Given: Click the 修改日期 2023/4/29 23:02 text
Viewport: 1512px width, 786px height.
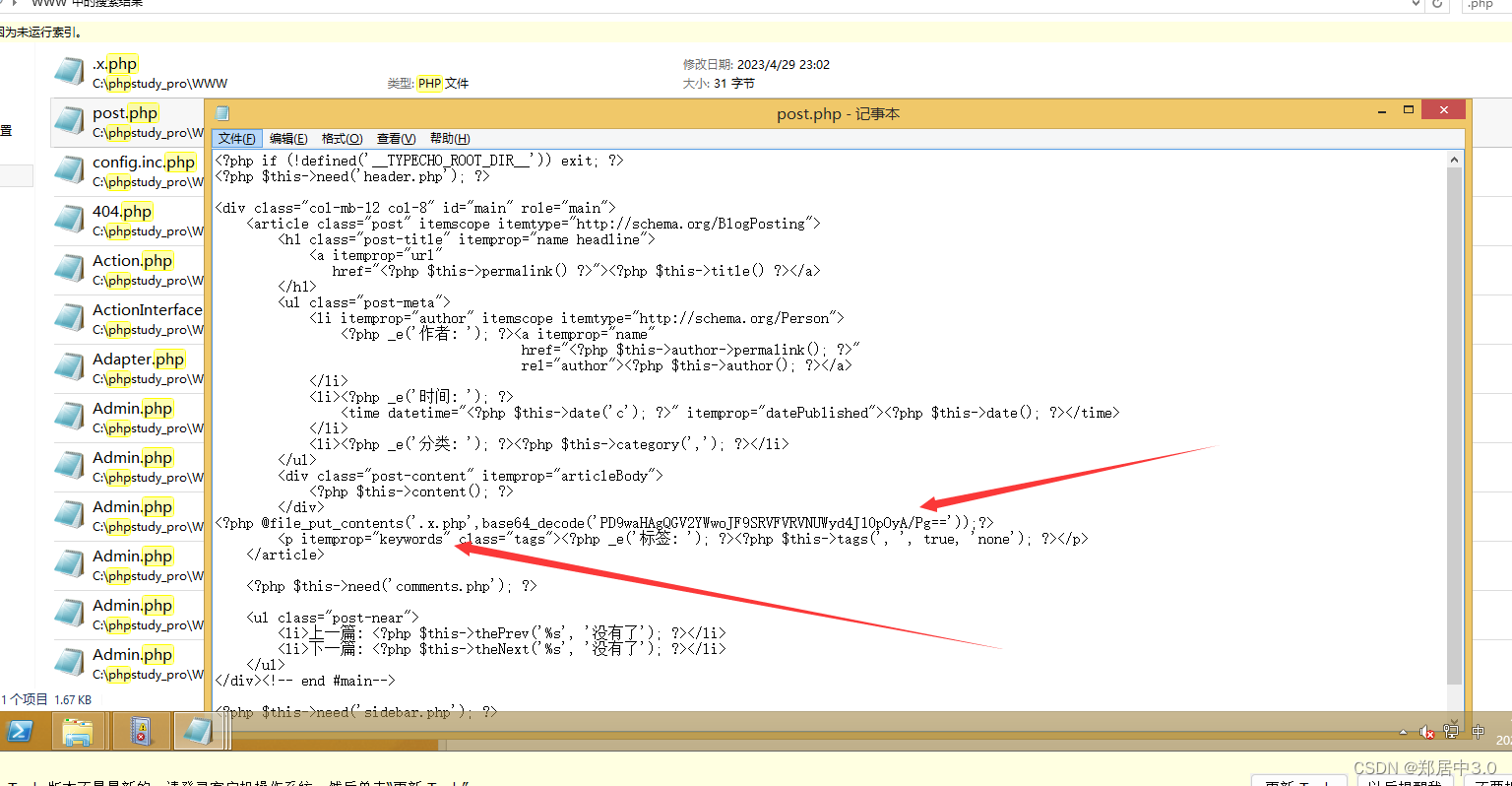Looking at the screenshot, I should (x=756, y=65).
